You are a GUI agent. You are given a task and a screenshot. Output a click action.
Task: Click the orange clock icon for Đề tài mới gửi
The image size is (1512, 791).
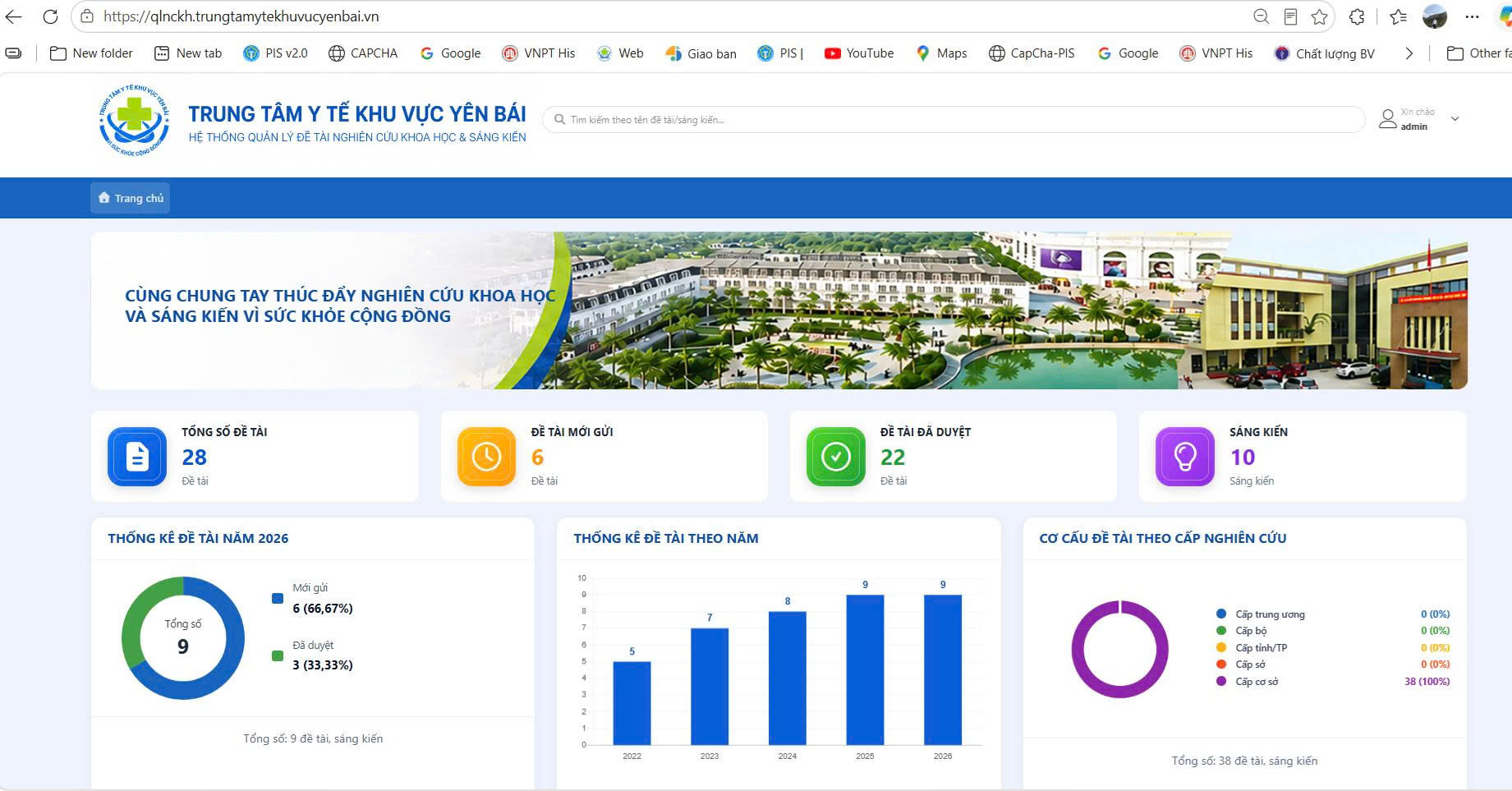tap(486, 457)
